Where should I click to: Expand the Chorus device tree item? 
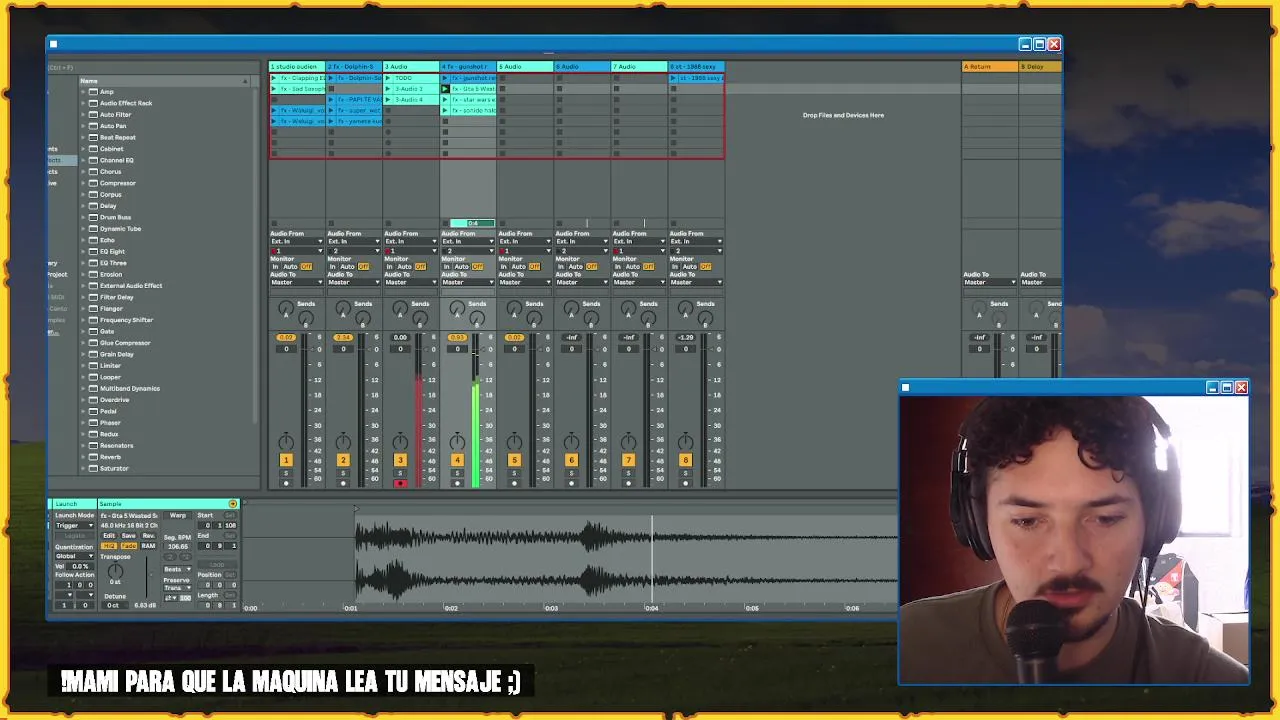[x=84, y=171]
